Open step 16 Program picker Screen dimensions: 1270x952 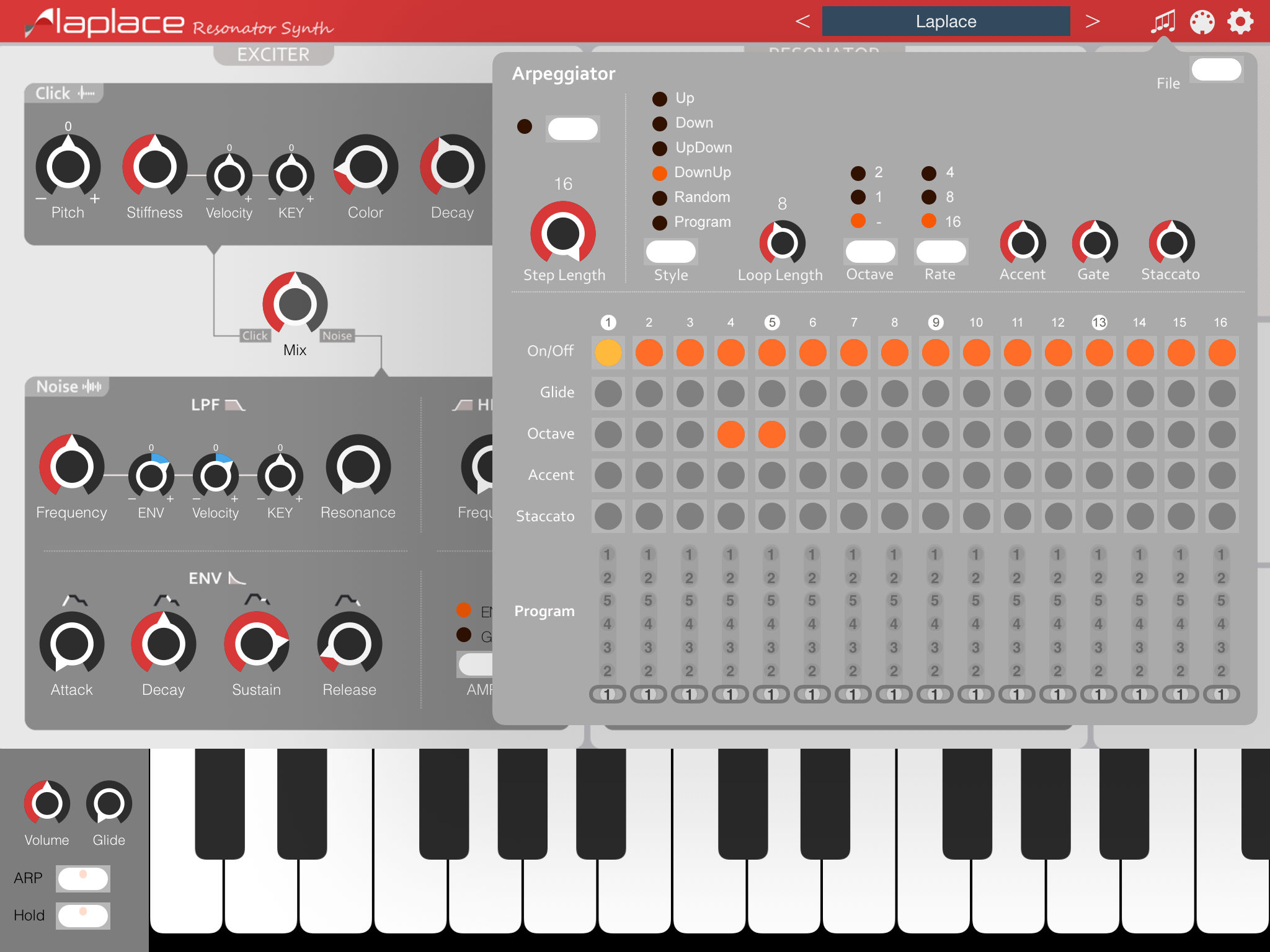(1221, 694)
